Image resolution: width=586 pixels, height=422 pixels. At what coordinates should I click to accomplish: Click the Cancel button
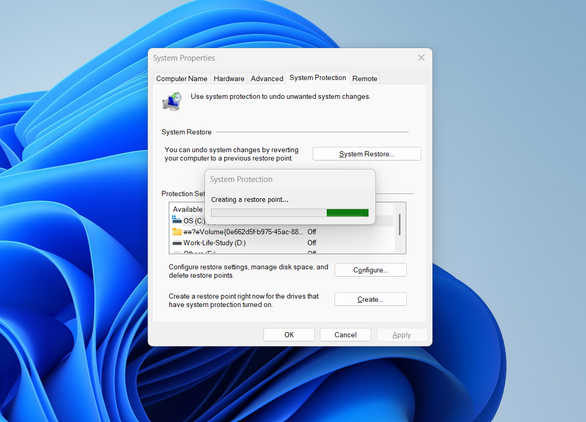click(x=345, y=335)
